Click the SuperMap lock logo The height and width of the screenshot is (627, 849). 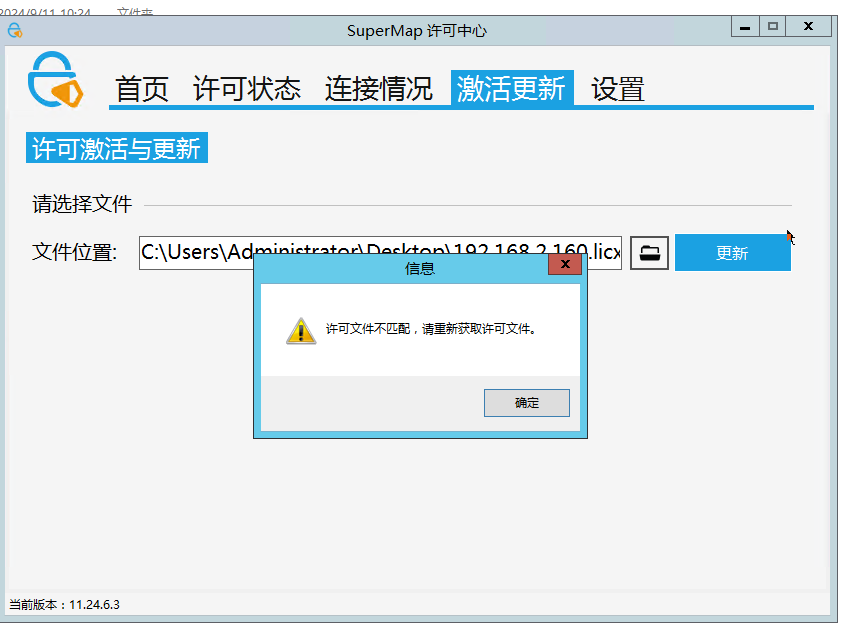coord(55,80)
